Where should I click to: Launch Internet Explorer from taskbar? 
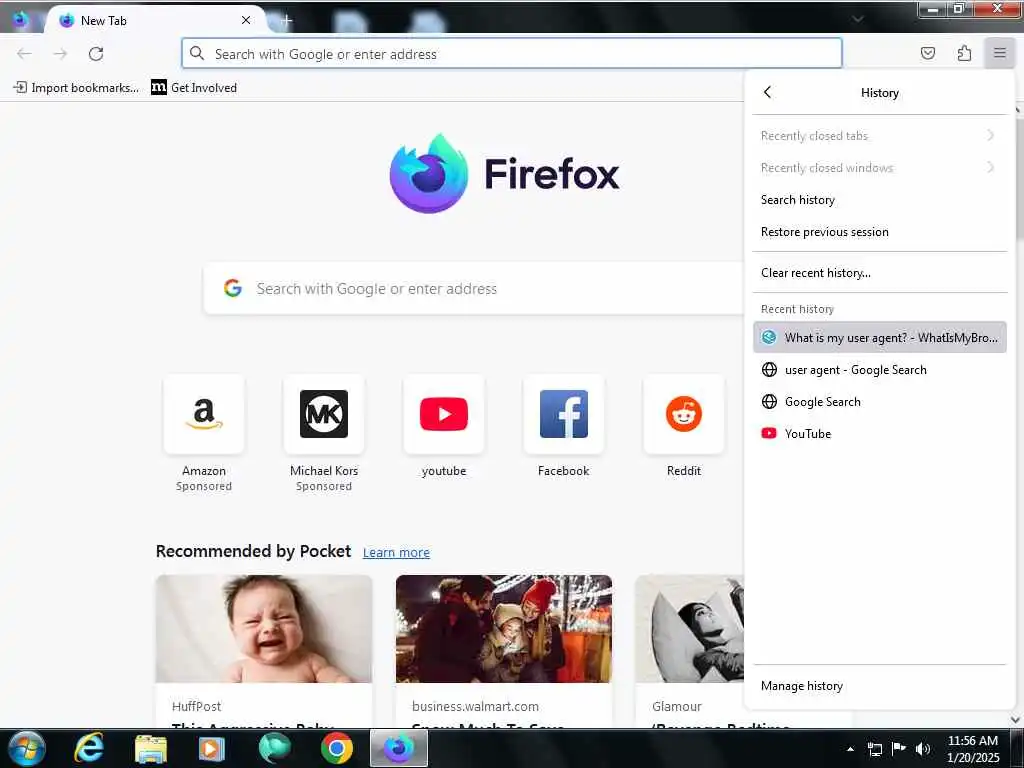[89, 748]
